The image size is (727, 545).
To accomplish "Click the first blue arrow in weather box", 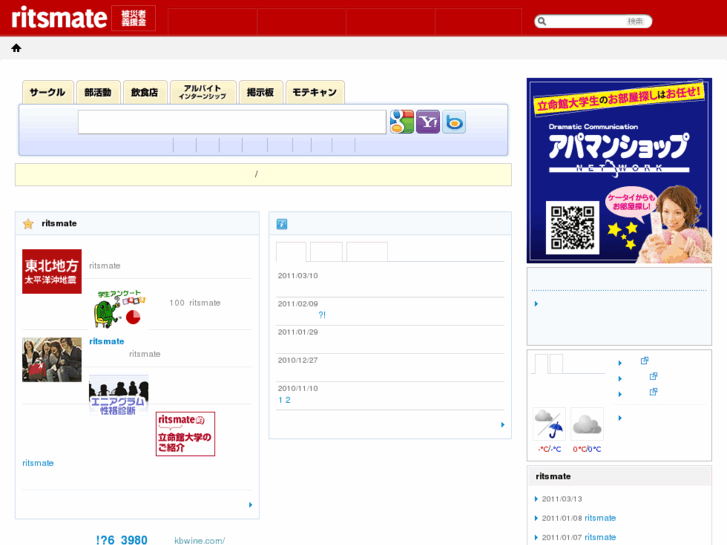I will coord(620,363).
